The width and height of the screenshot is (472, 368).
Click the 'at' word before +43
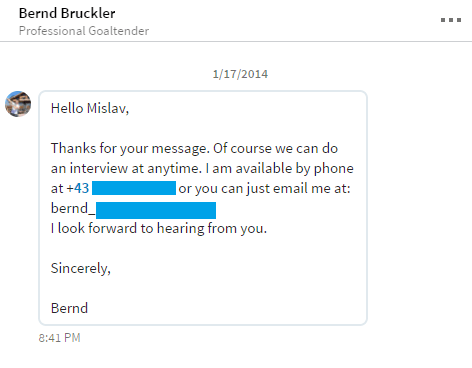57,189
